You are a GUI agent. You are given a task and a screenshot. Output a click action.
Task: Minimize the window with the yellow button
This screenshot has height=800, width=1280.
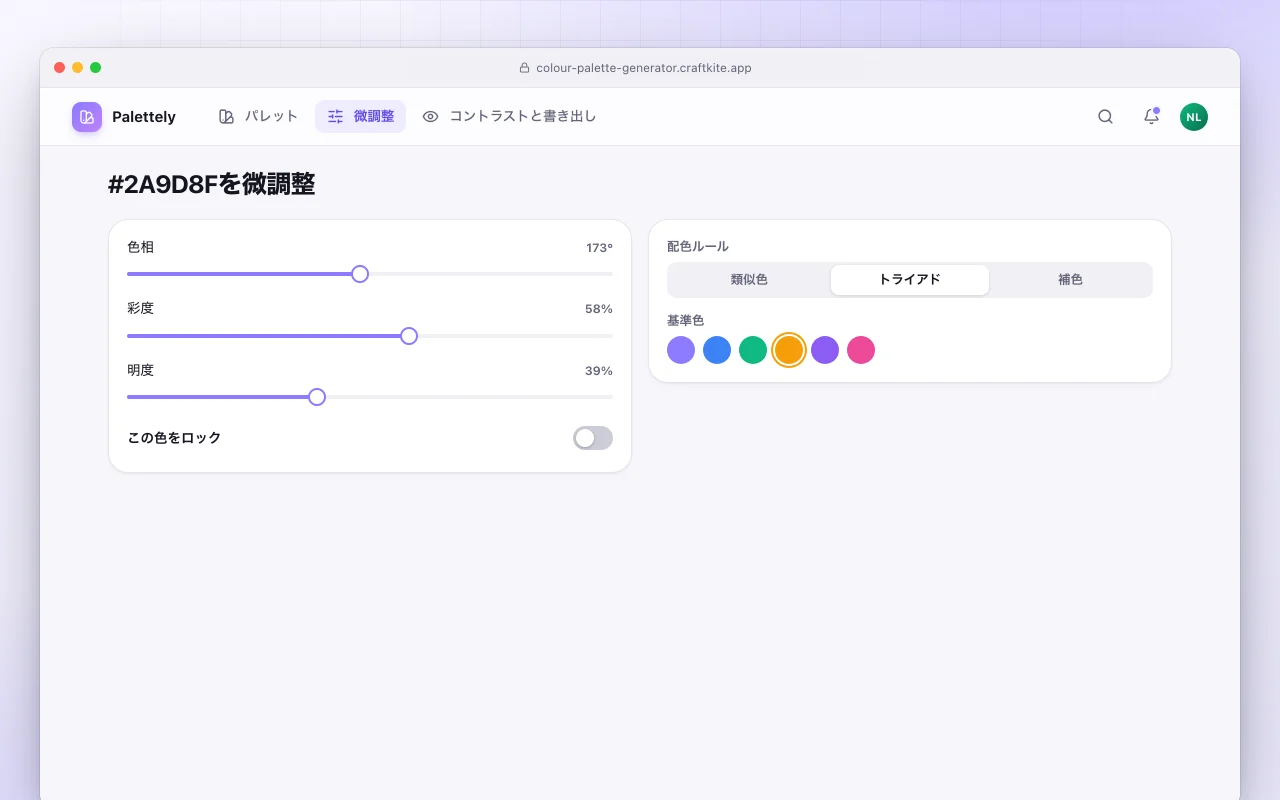(x=78, y=68)
